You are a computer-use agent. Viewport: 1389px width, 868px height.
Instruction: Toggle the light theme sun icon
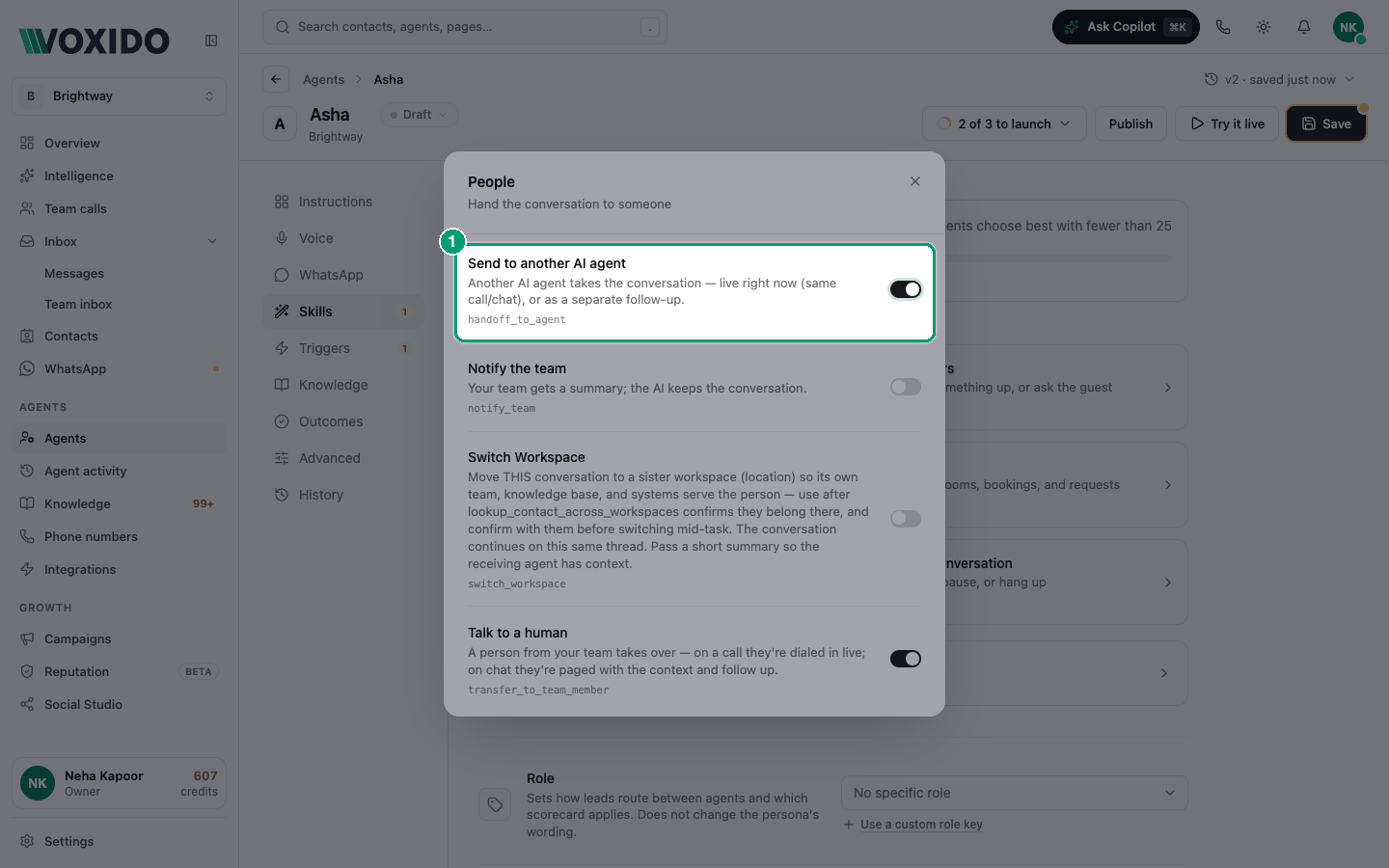pos(1264,27)
